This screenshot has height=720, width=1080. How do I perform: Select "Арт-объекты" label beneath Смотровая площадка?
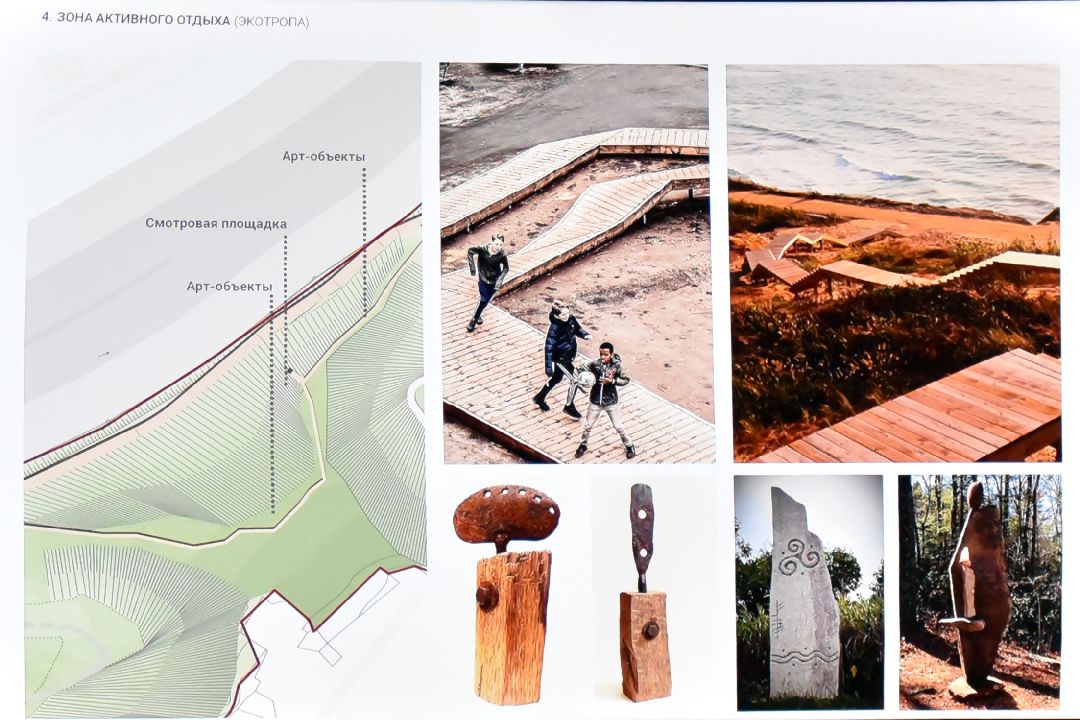[229, 286]
